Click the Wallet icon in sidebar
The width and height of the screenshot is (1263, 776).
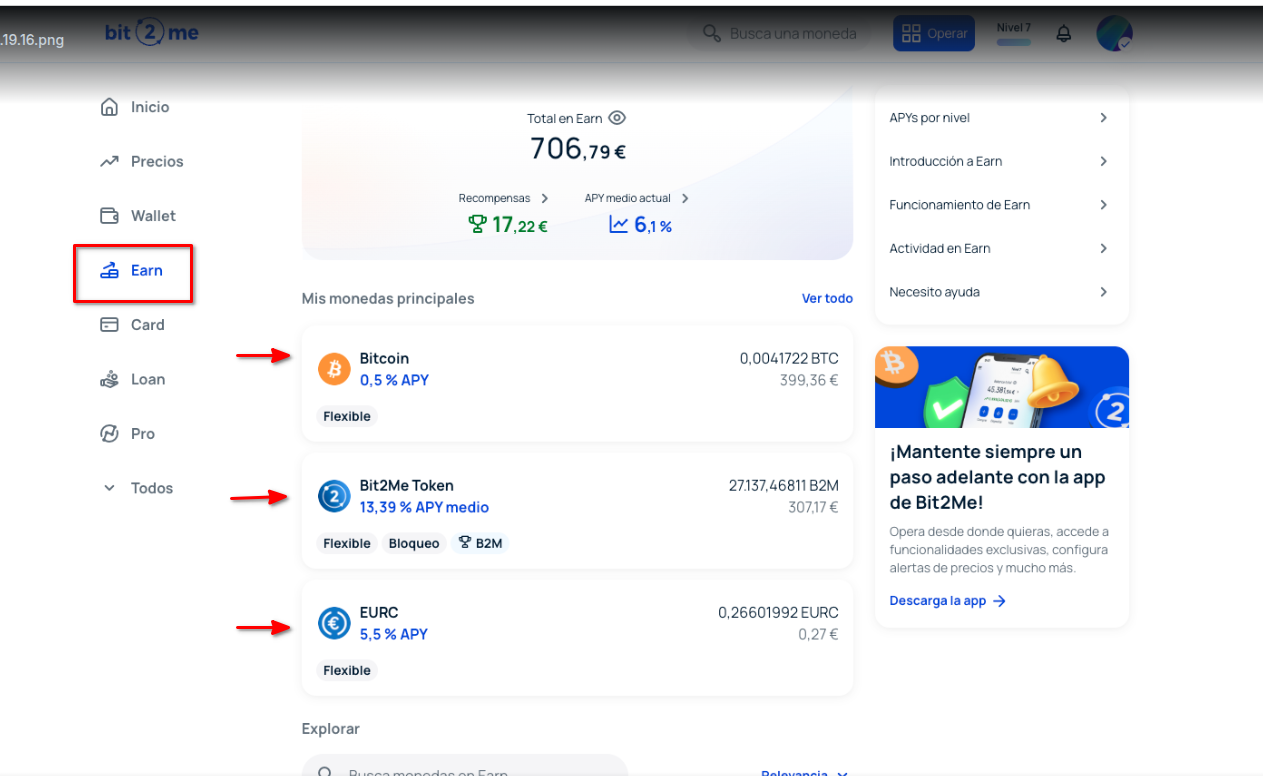click(109, 216)
